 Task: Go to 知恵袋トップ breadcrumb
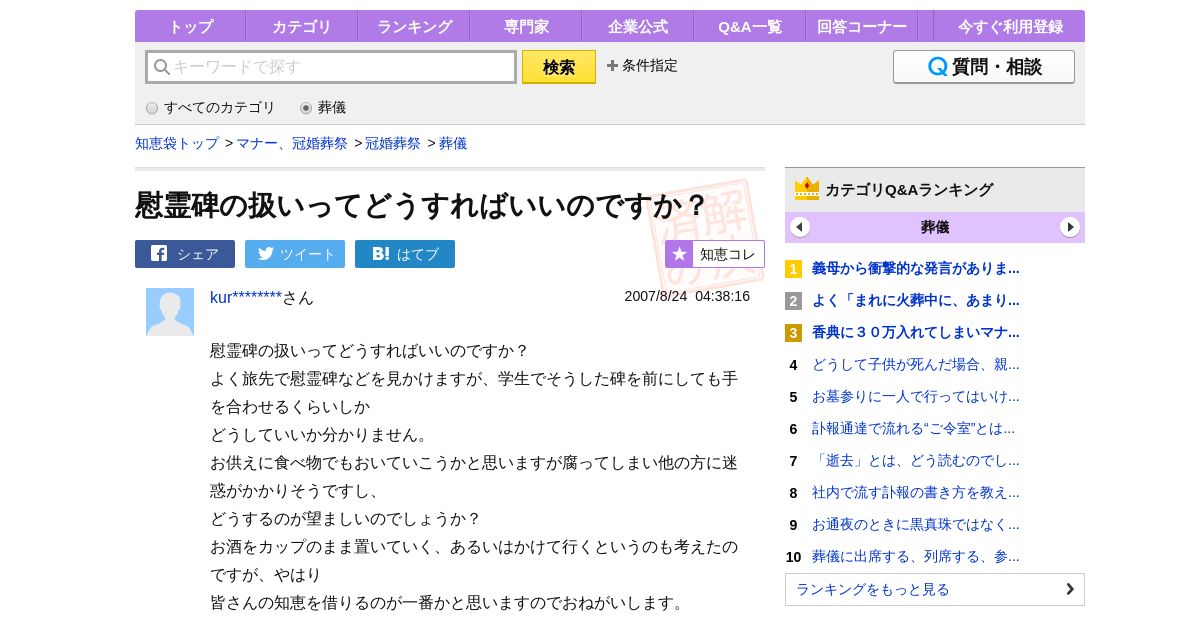[177, 143]
